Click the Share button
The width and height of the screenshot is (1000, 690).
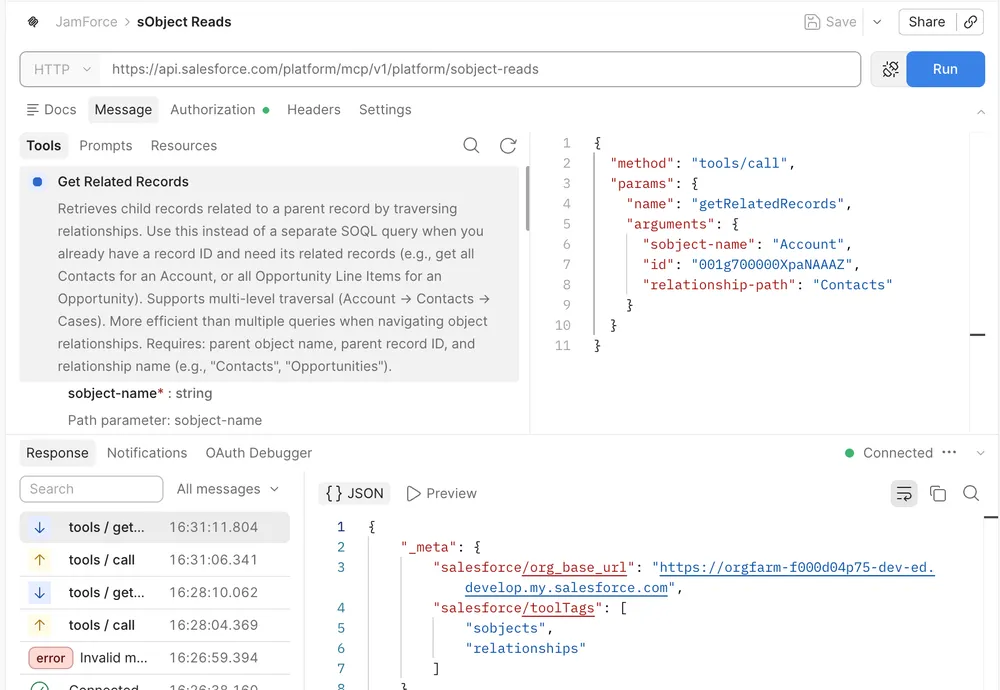(927, 22)
